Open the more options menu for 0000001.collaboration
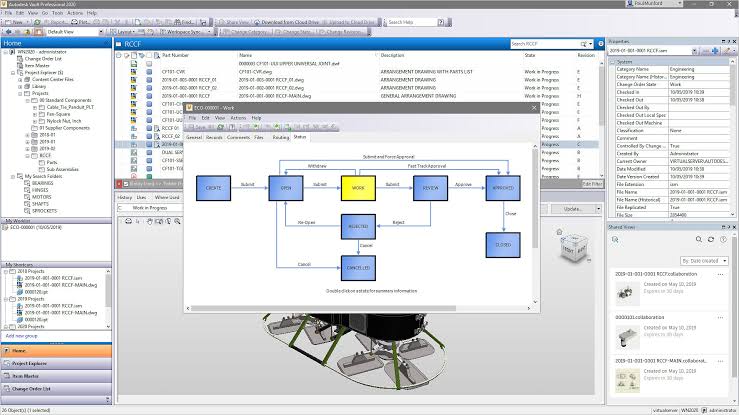This screenshot has height=415, width=739. 720,317
